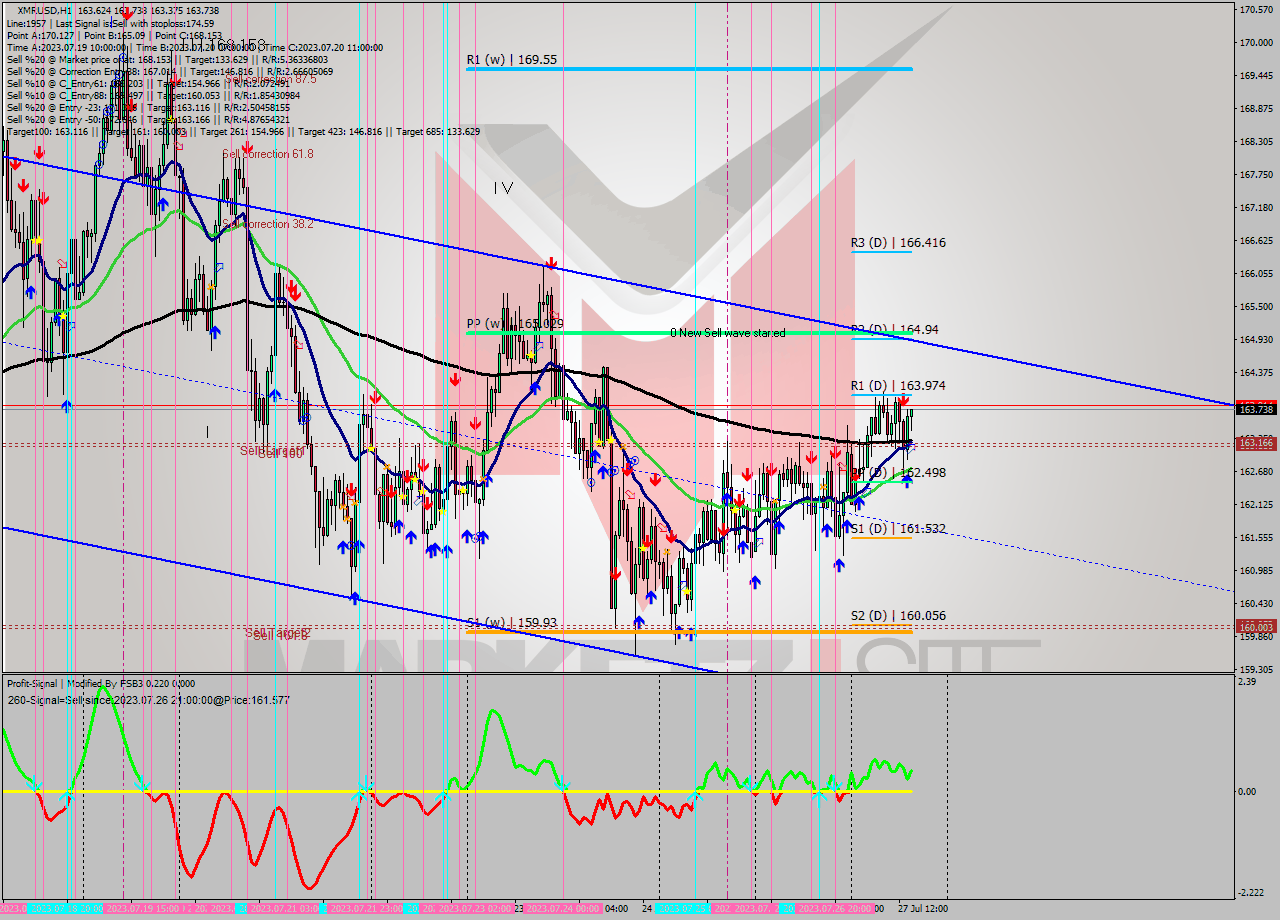This screenshot has width=1280, height=920.
Task: Select the 'Sell correction 61.8' label
Action: [x=267, y=154]
